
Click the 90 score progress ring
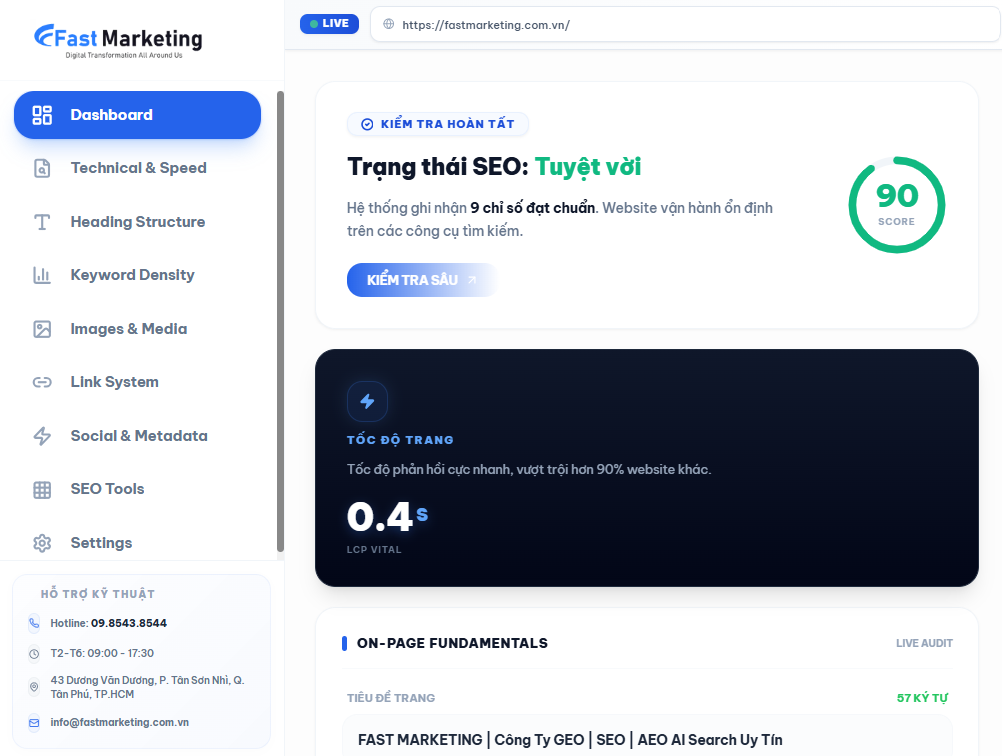pyautogui.click(x=897, y=204)
